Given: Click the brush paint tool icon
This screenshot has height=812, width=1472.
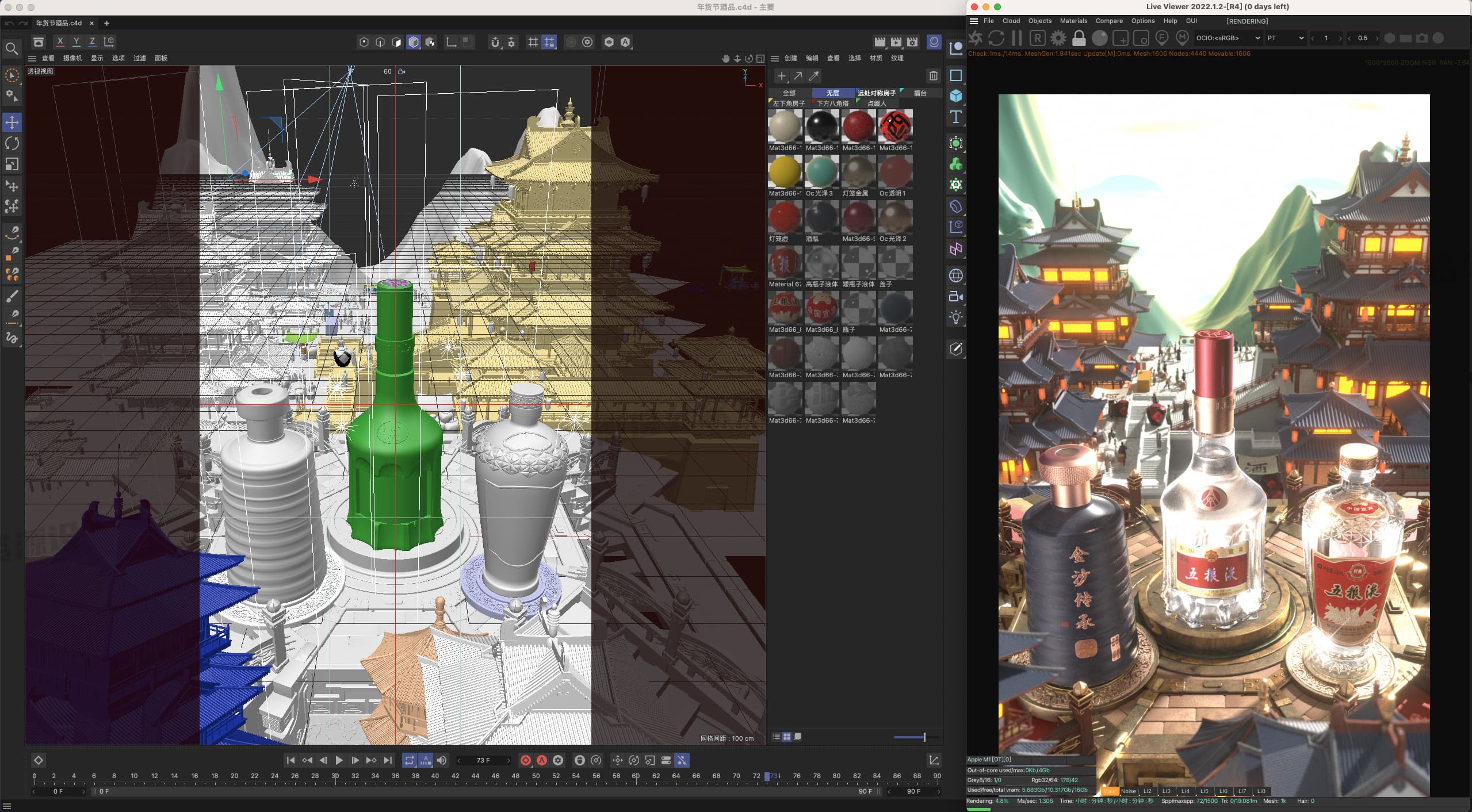Looking at the screenshot, I should 12,296.
